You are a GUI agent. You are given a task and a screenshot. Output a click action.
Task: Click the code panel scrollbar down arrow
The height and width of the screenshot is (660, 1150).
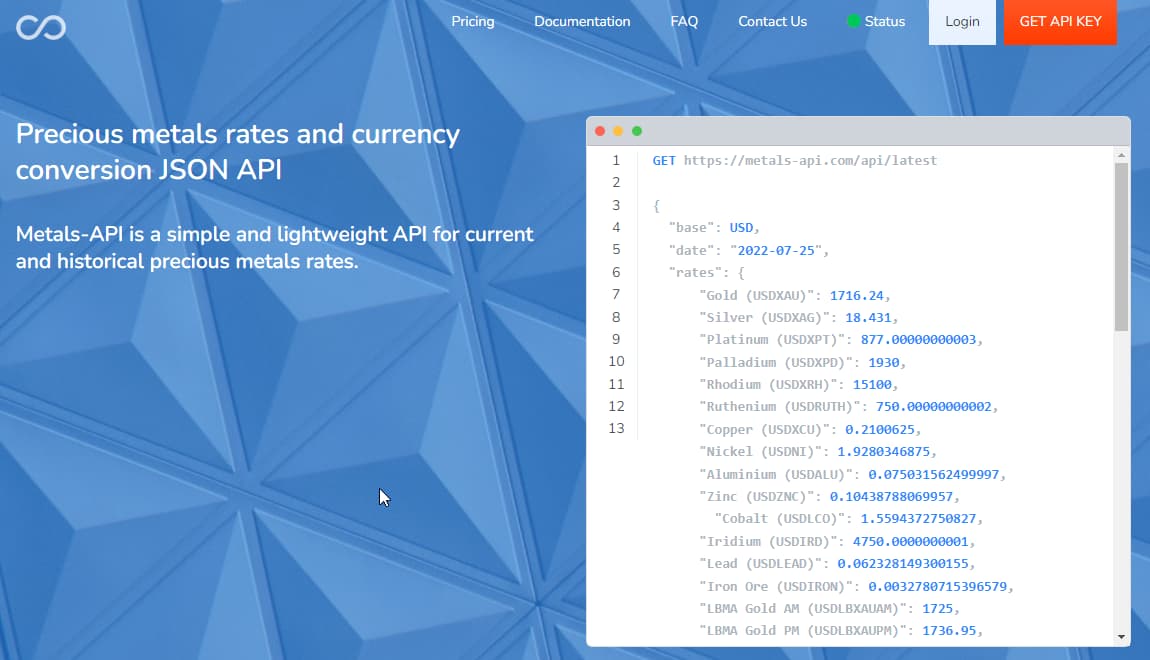1121,637
